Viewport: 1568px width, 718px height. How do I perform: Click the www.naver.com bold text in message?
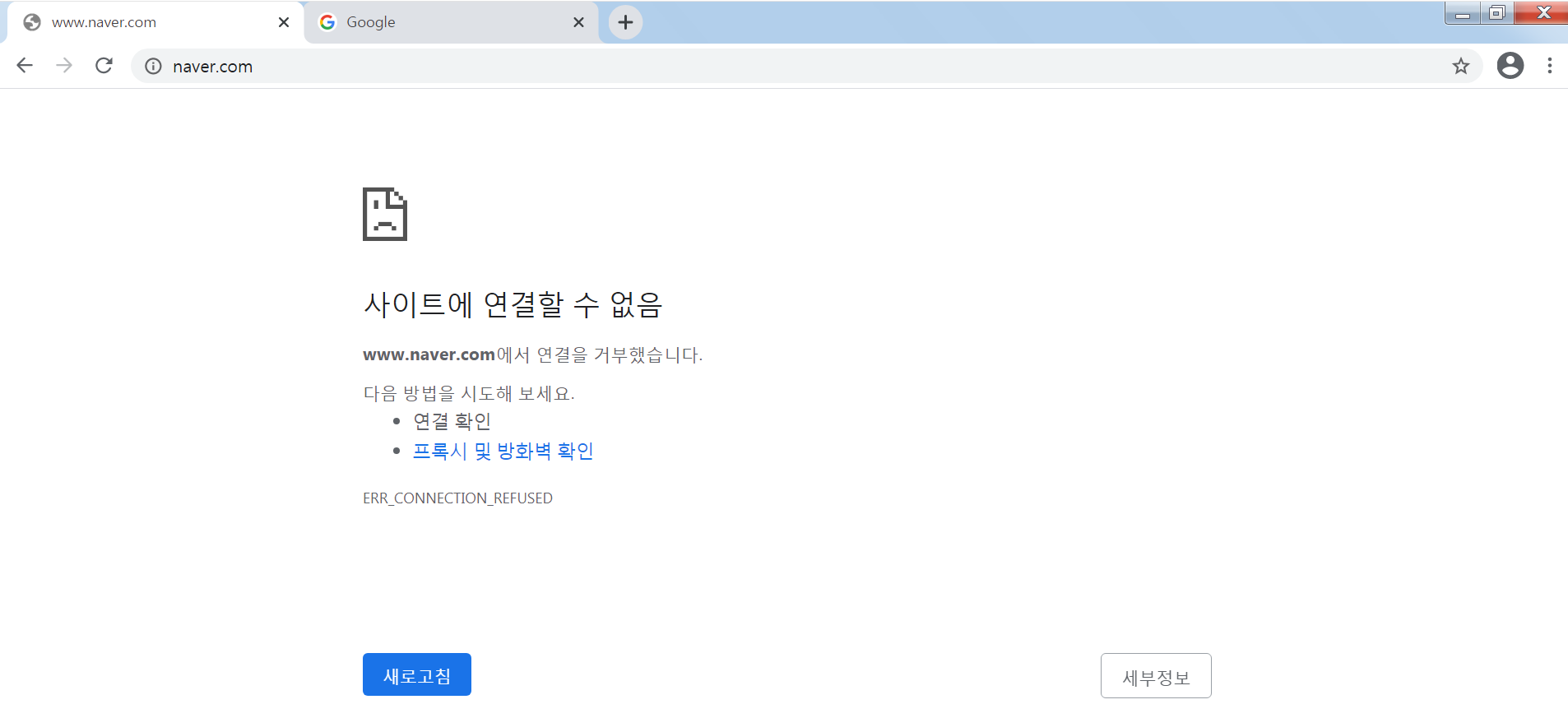coord(429,354)
